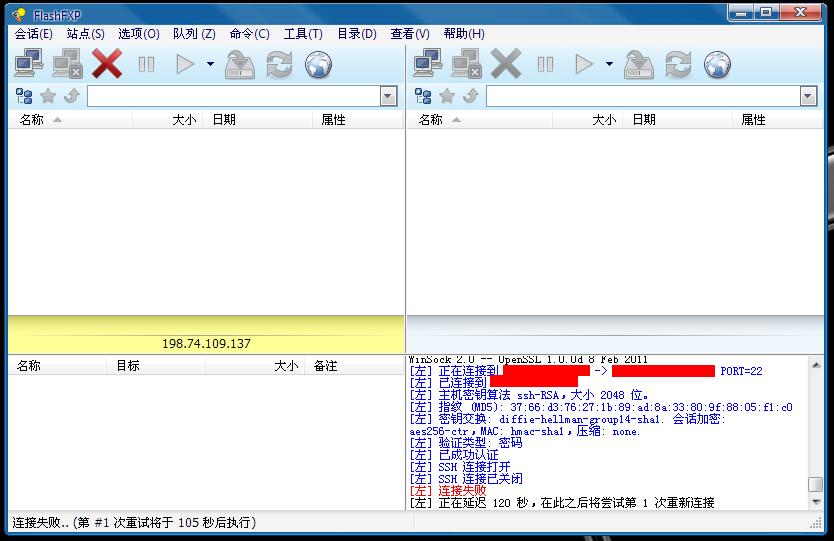Click the queue 备注 column header
The width and height of the screenshot is (834, 541).
[354, 365]
